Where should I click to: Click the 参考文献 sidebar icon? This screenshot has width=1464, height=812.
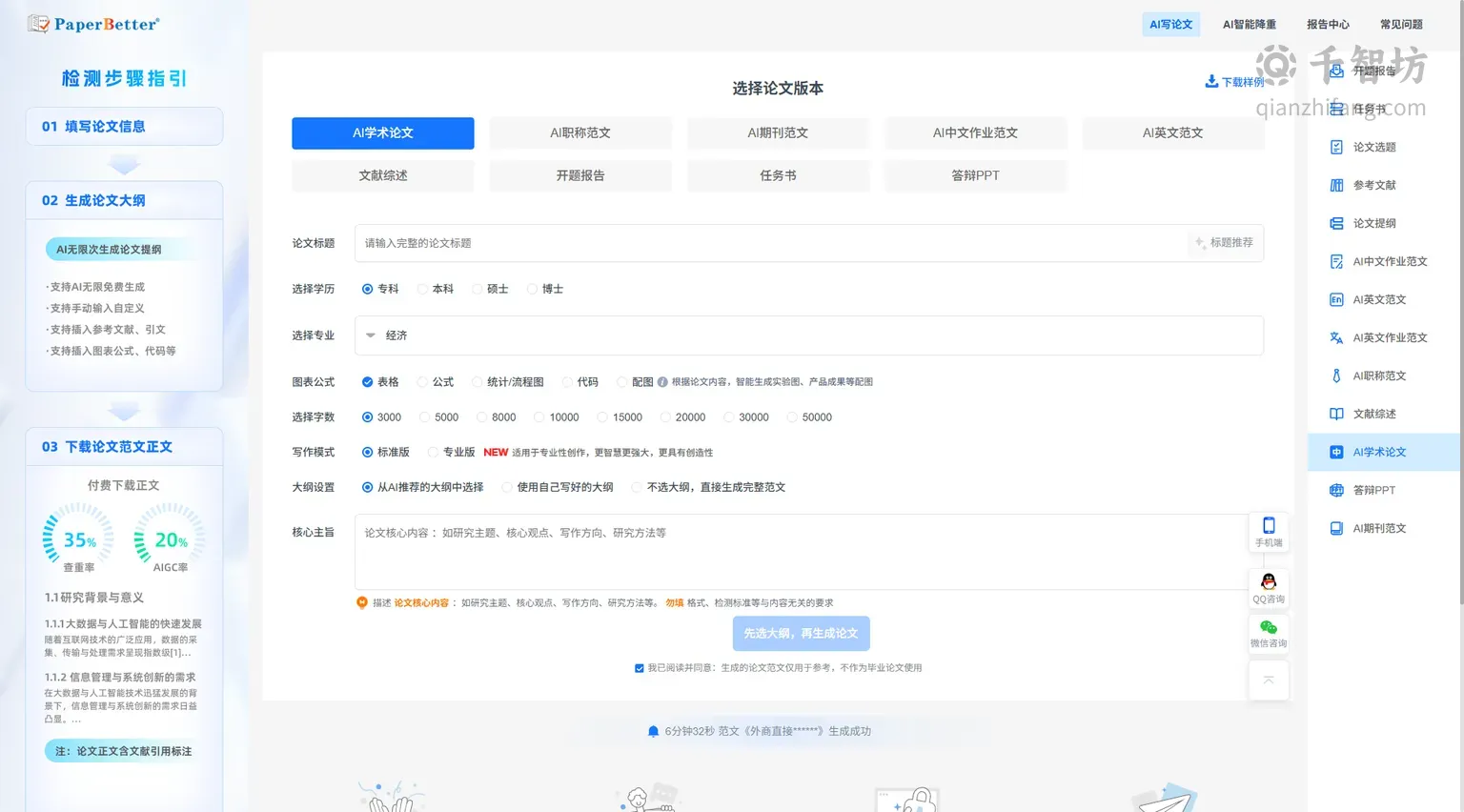pos(1336,185)
